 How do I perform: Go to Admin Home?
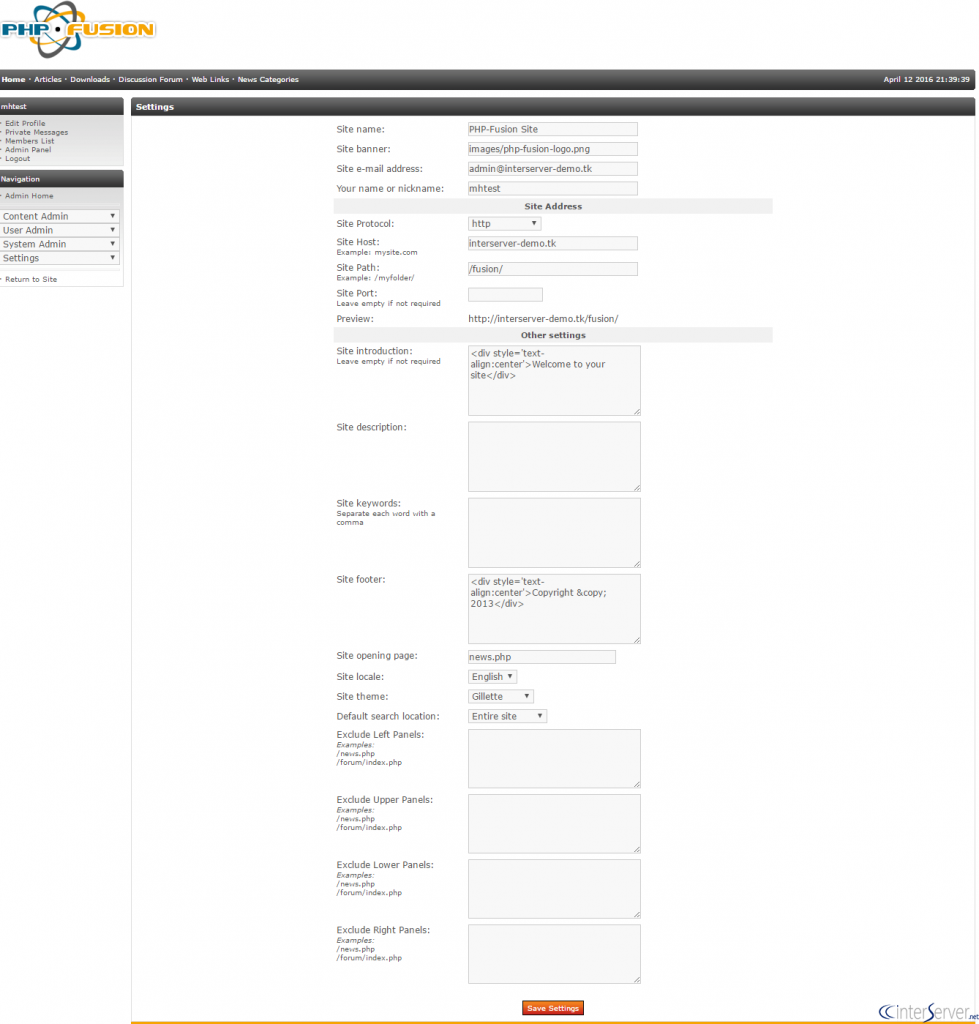click(x=29, y=196)
